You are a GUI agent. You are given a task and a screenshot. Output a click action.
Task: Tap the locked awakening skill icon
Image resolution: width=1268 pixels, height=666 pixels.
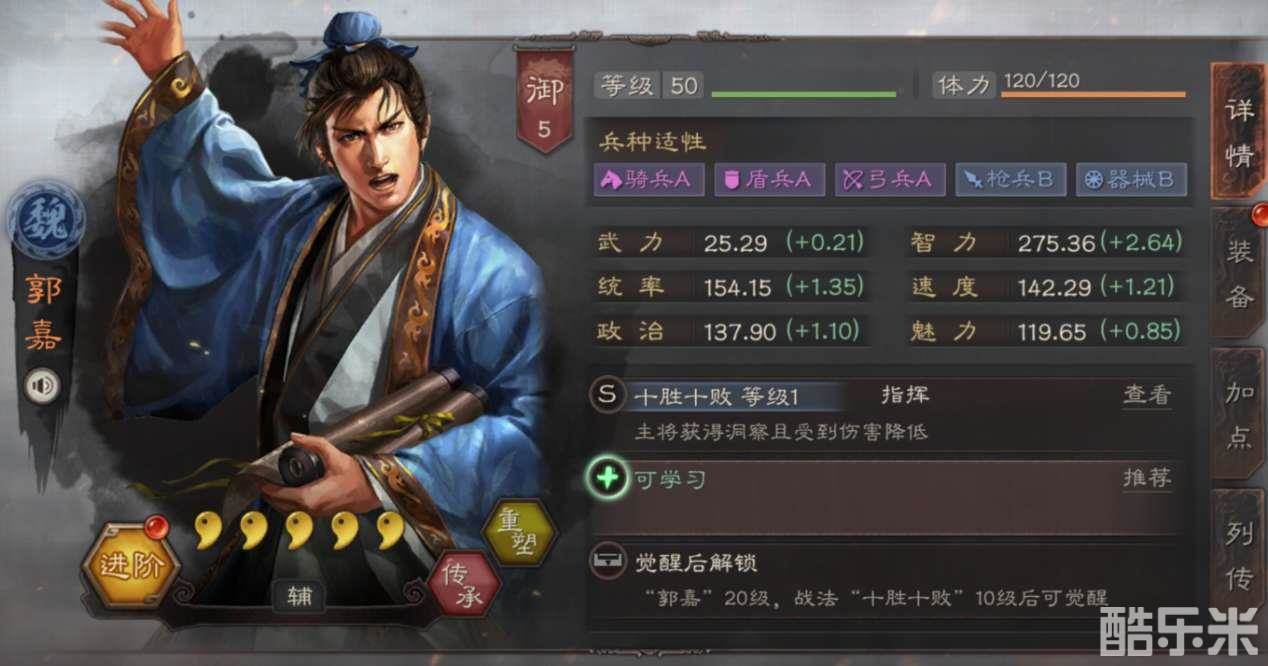(607, 562)
